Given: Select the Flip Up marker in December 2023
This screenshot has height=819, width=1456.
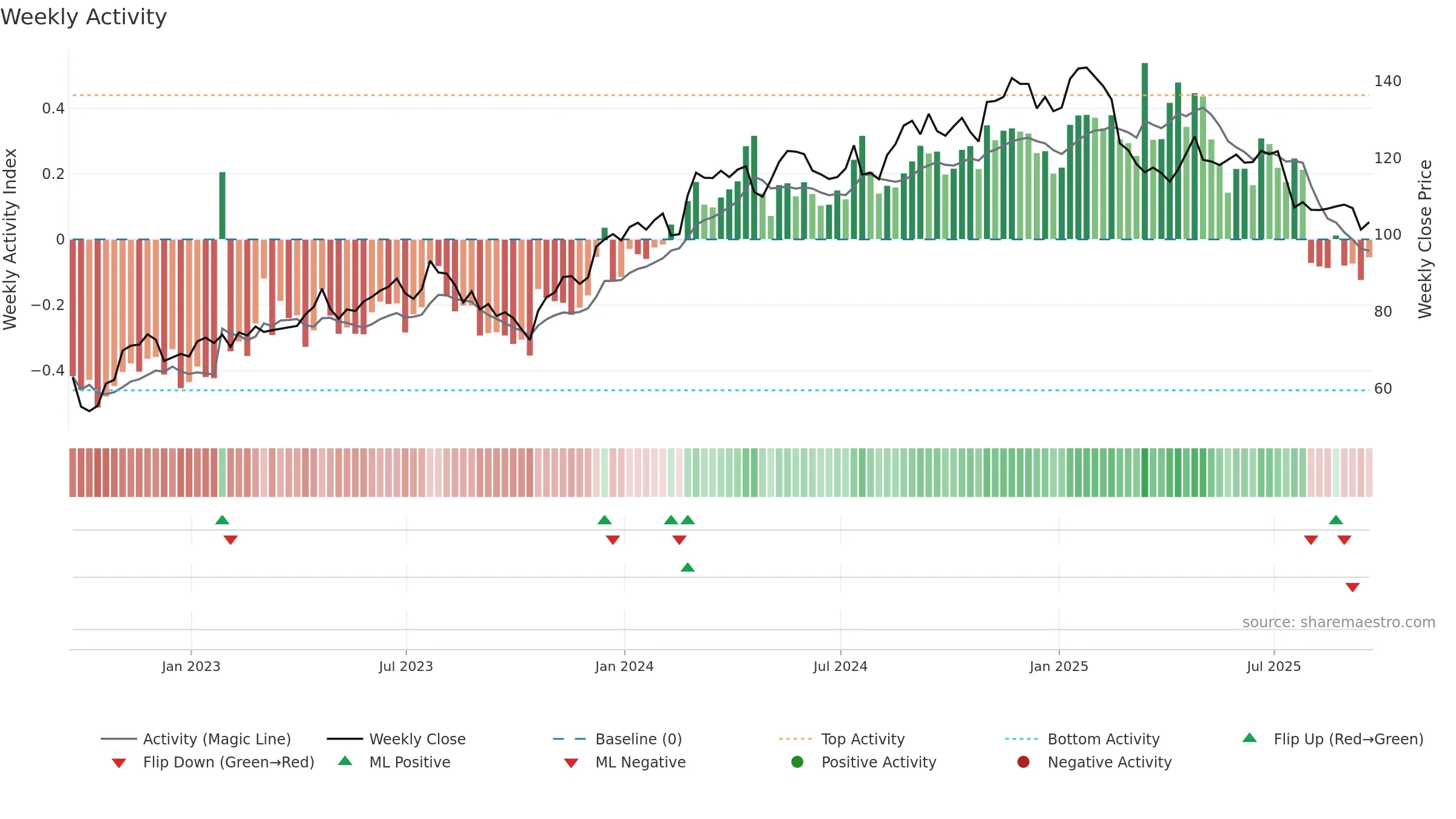Looking at the screenshot, I should [605, 520].
